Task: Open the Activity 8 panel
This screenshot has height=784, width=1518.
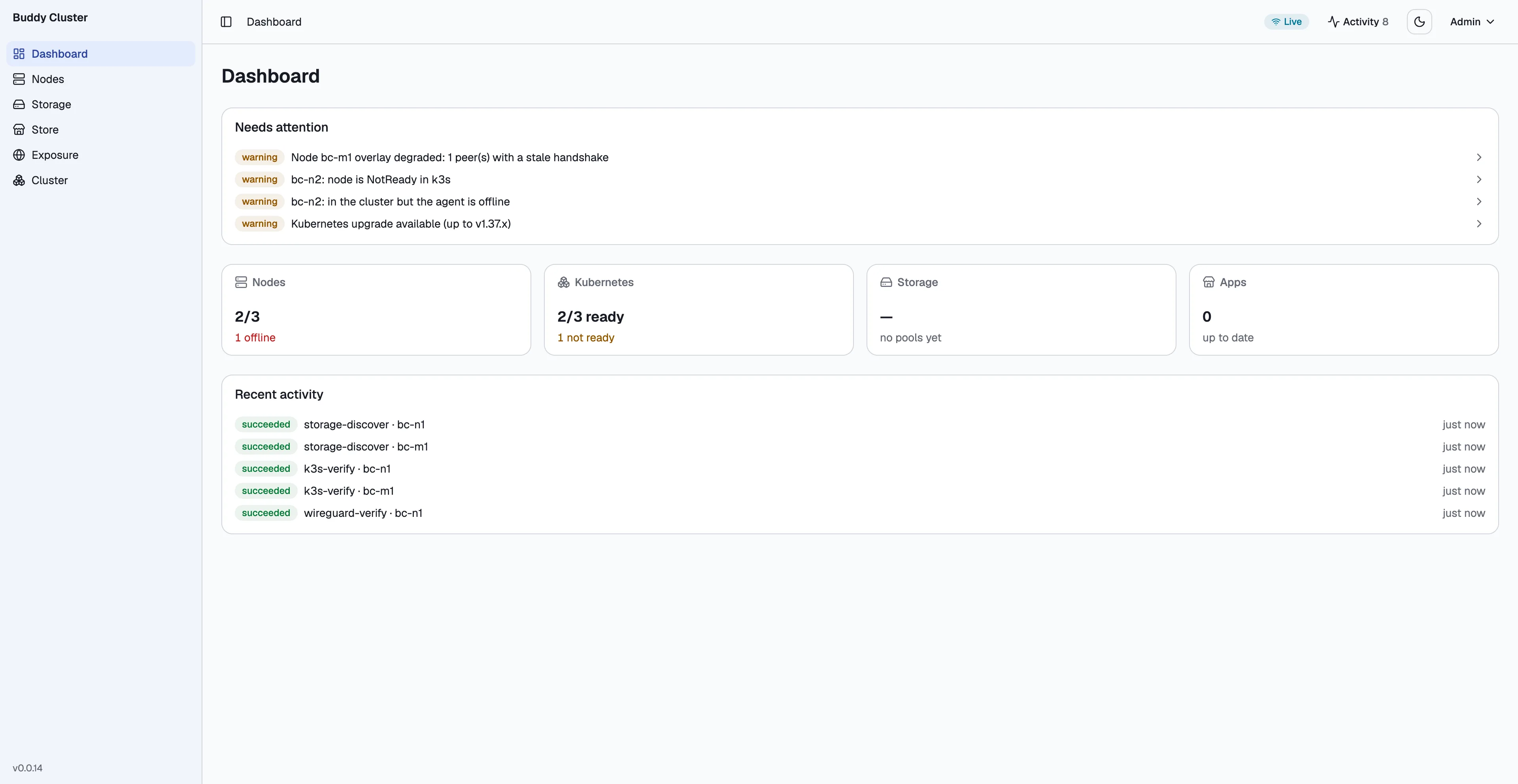Action: 1358,22
